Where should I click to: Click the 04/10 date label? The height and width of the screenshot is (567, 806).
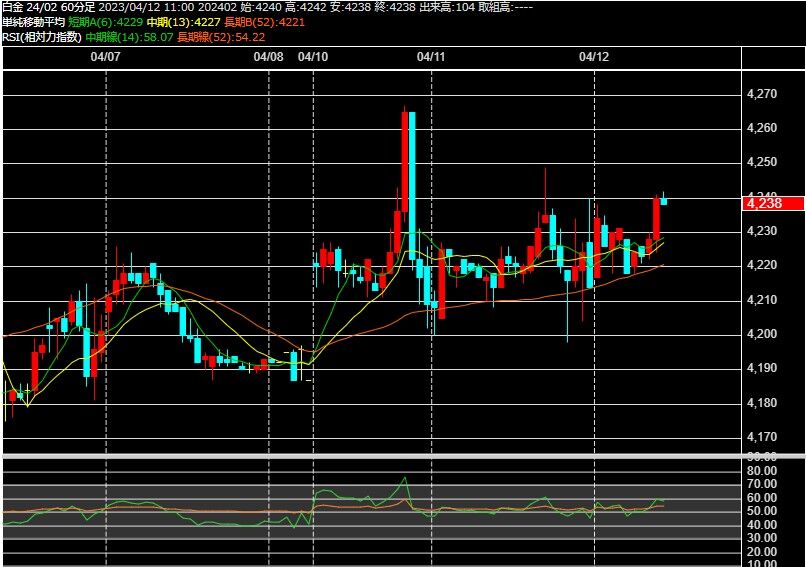[x=313, y=57]
